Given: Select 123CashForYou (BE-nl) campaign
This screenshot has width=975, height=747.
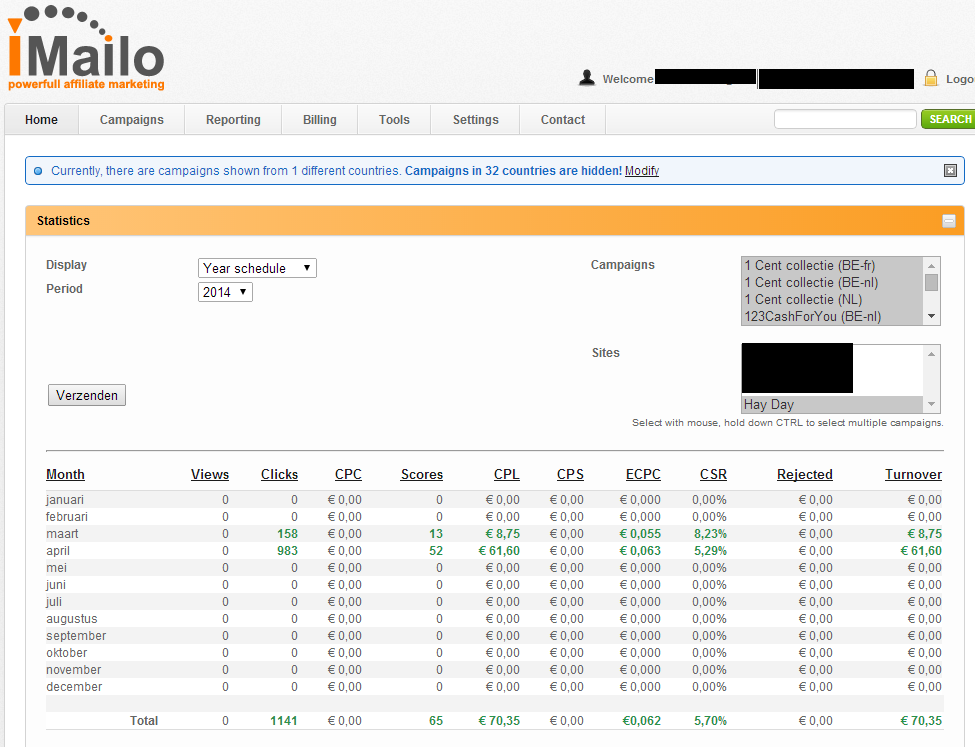Looking at the screenshot, I should (x=833, y=316).
